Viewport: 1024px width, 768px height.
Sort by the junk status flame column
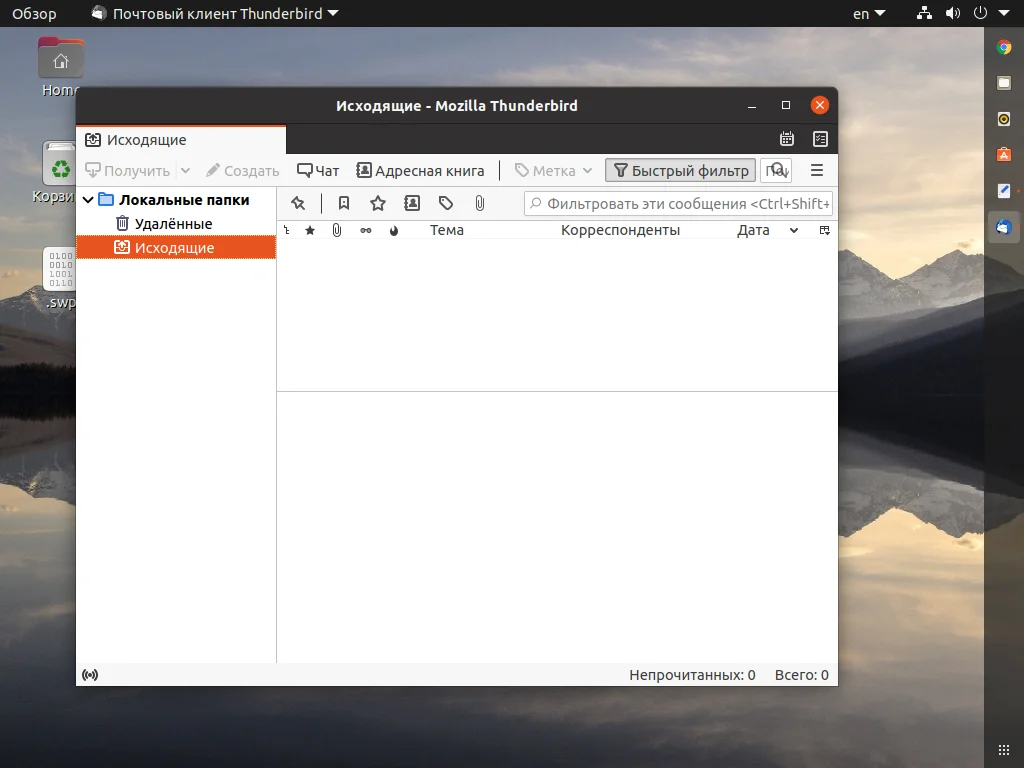pyautogui.click(x=394, y=230)
